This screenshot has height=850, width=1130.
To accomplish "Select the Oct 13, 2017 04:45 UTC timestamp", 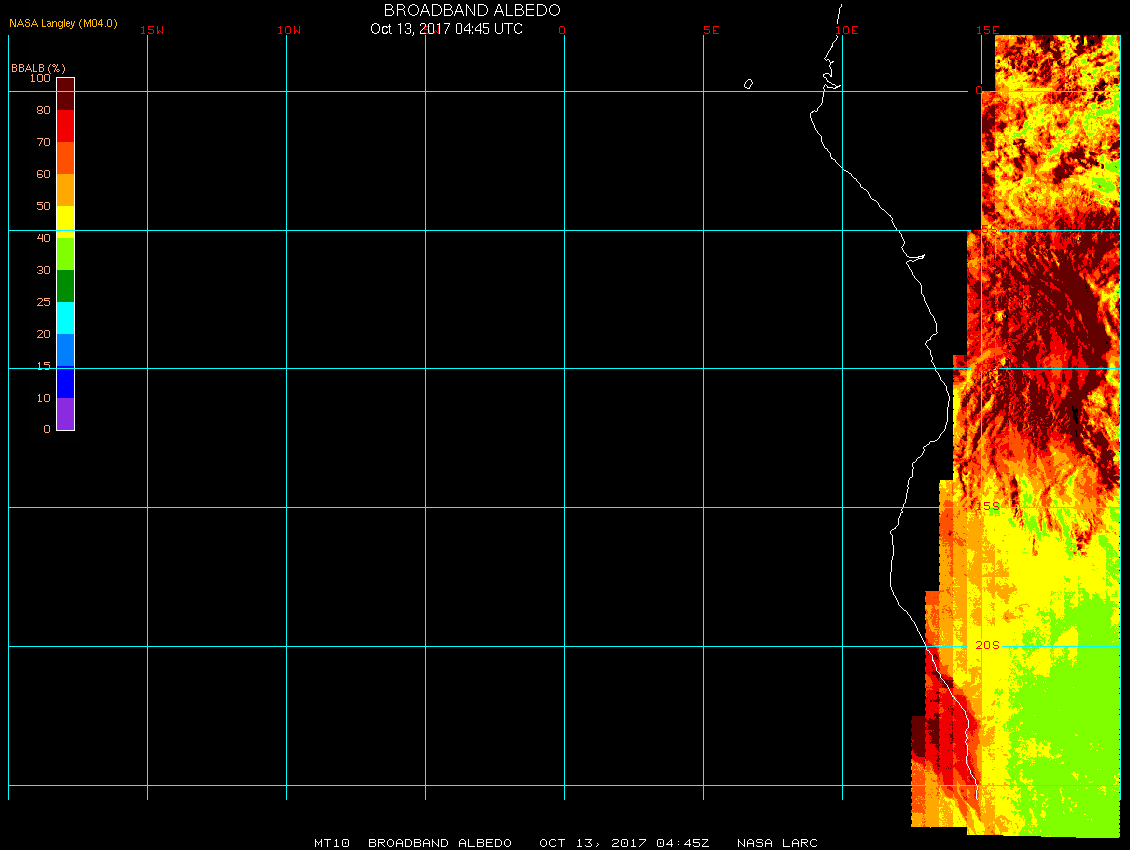I will [446, 29].
